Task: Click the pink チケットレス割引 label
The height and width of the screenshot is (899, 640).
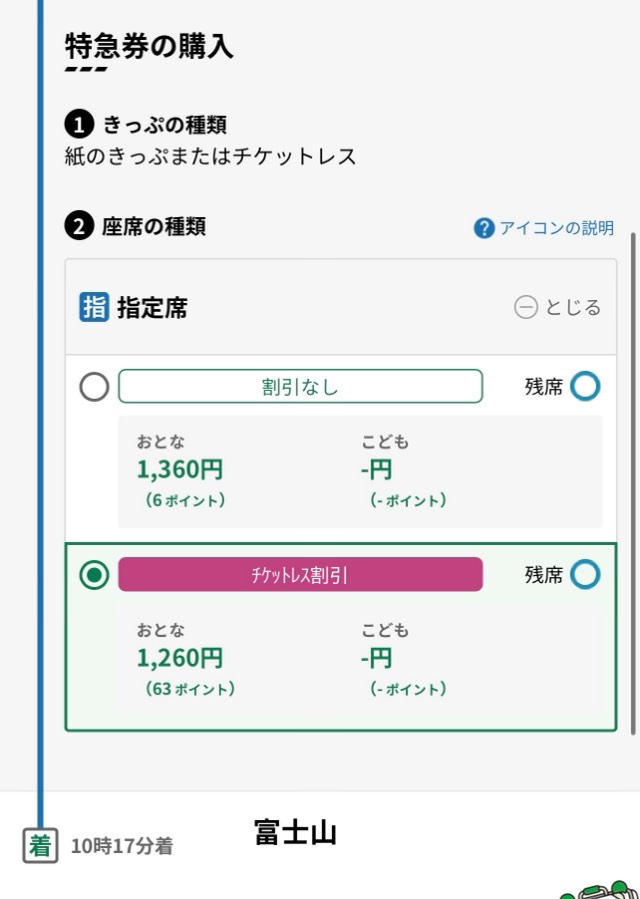Action: point(301,574)
